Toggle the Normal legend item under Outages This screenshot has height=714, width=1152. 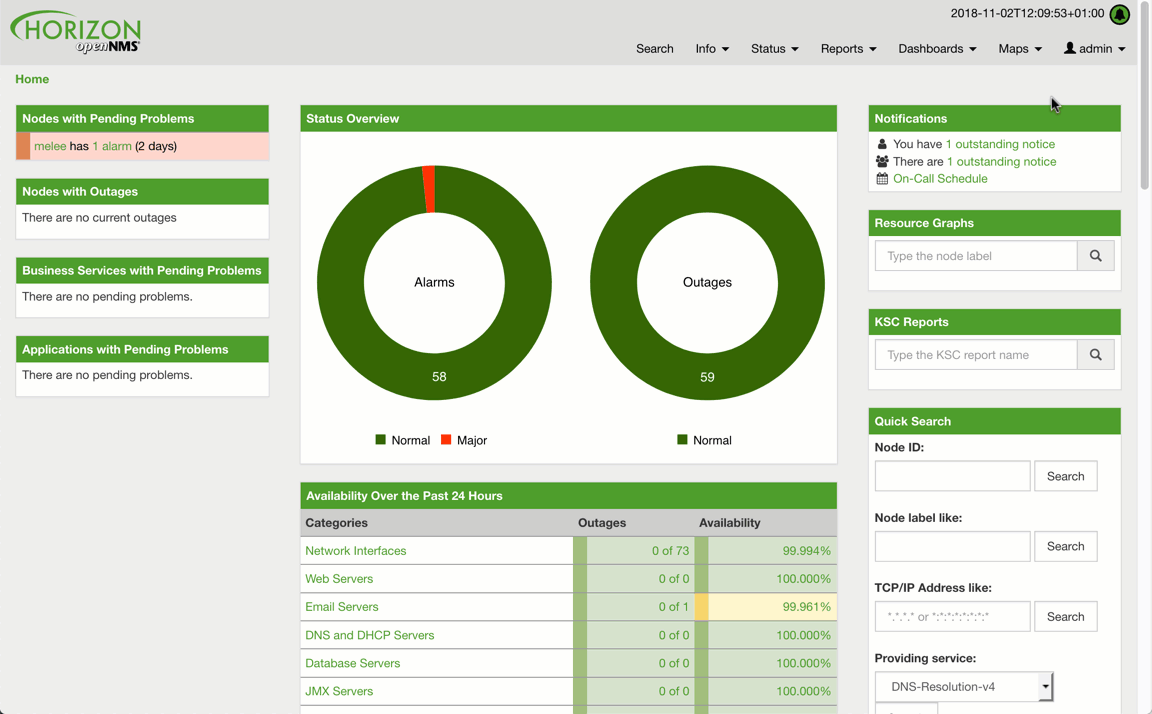(x=704, y=440)
